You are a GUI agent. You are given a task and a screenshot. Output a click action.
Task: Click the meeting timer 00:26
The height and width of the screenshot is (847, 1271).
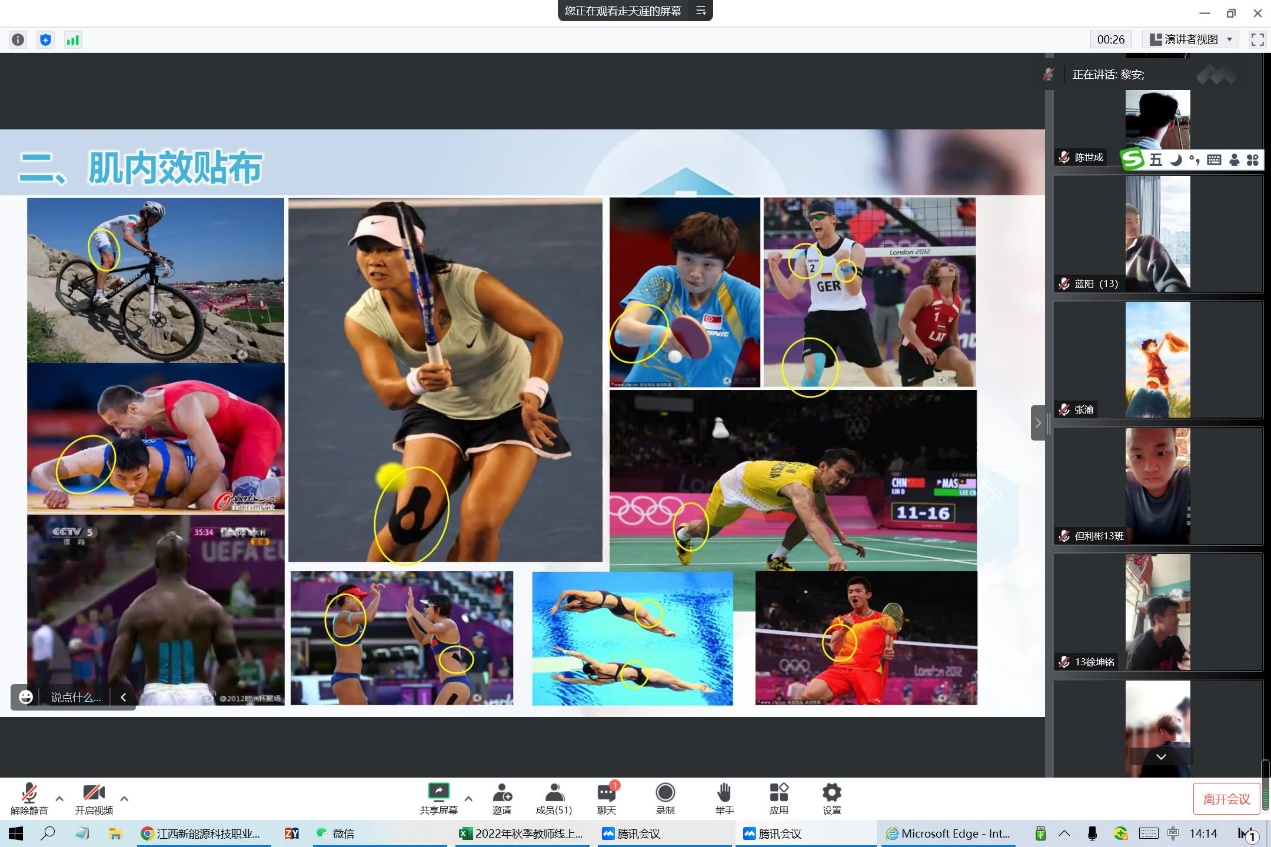tap(1111, 40)
